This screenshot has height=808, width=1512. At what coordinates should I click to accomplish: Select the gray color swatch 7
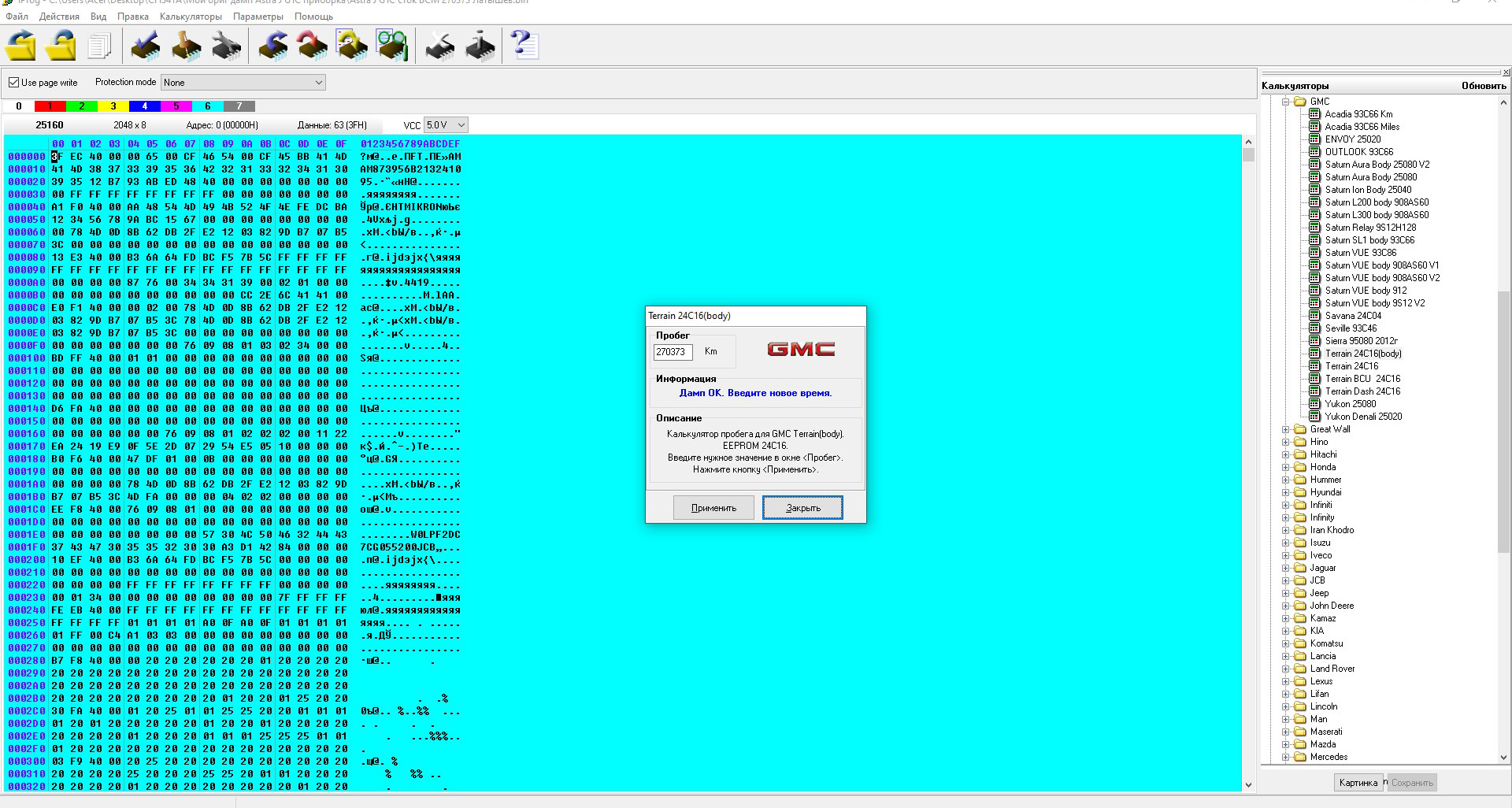tap(239, 106)
